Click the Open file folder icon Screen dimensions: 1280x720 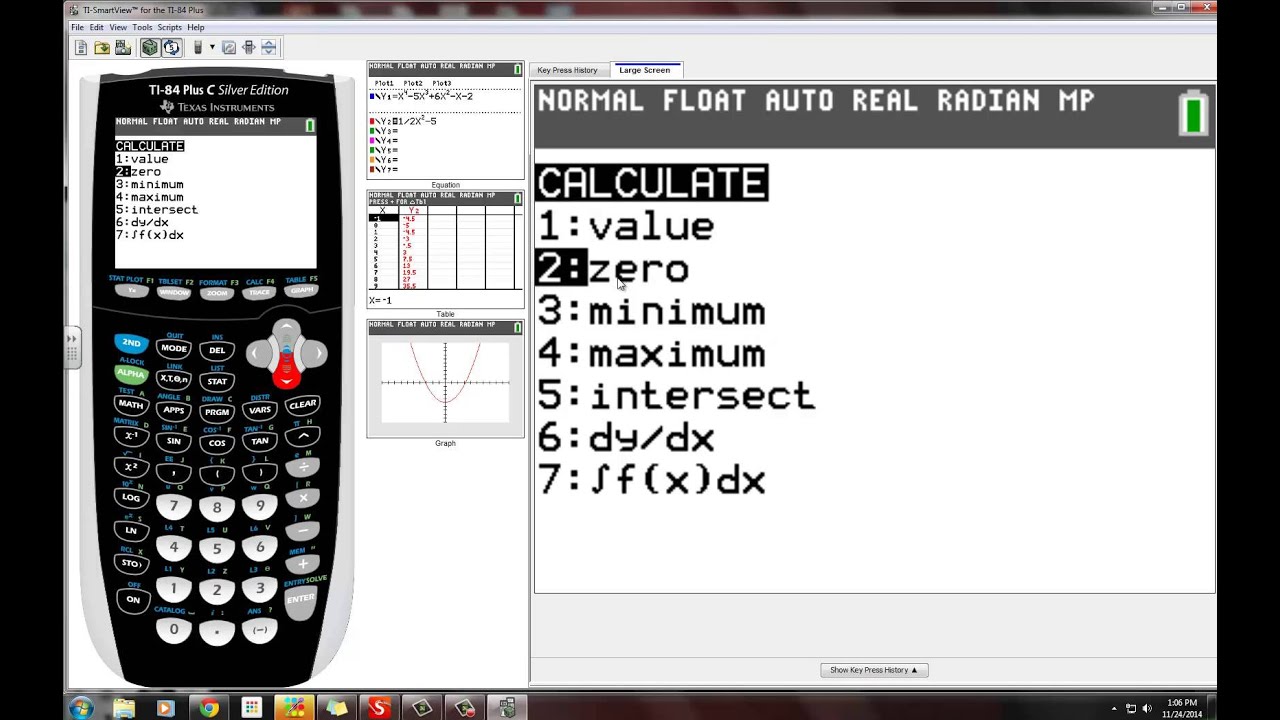coord(102,47)
